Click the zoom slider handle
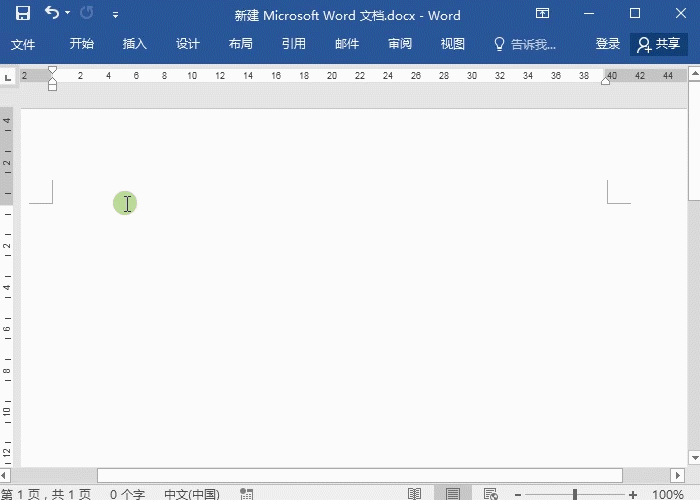Viewport: 700px width, 500px height. coord(575,494)
